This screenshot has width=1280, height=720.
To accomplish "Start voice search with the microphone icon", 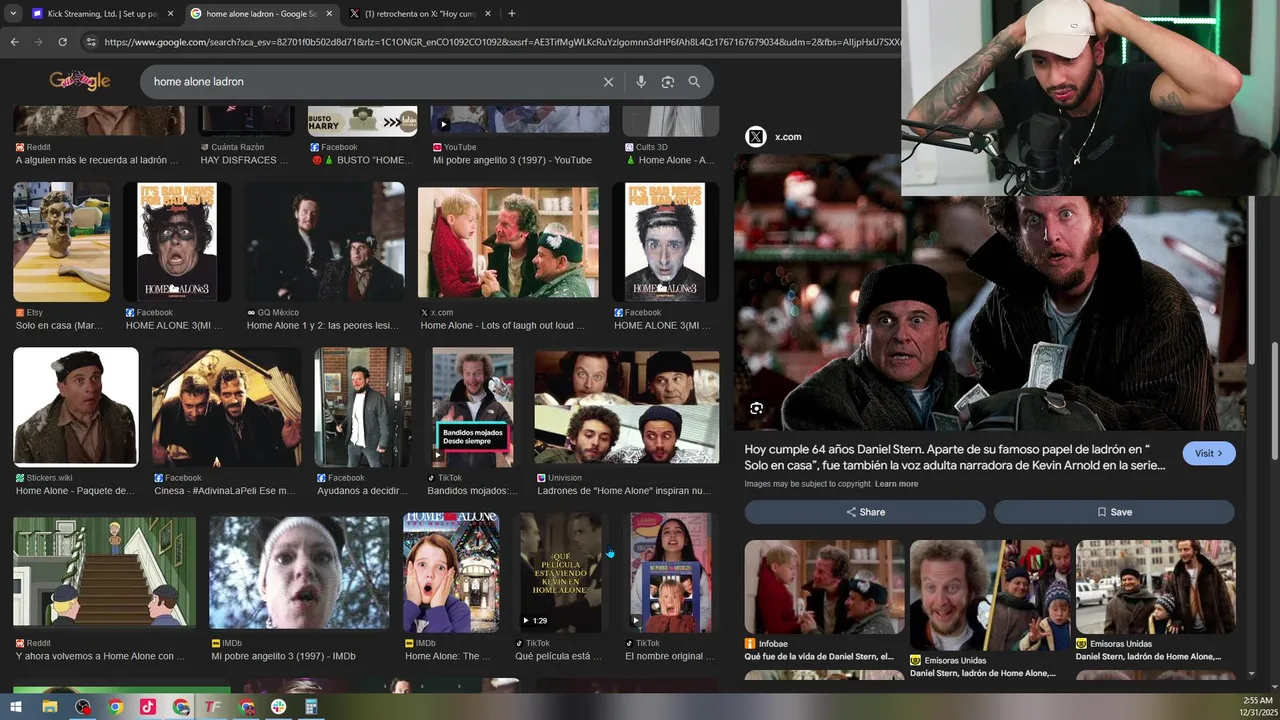I will coord(641,82).
